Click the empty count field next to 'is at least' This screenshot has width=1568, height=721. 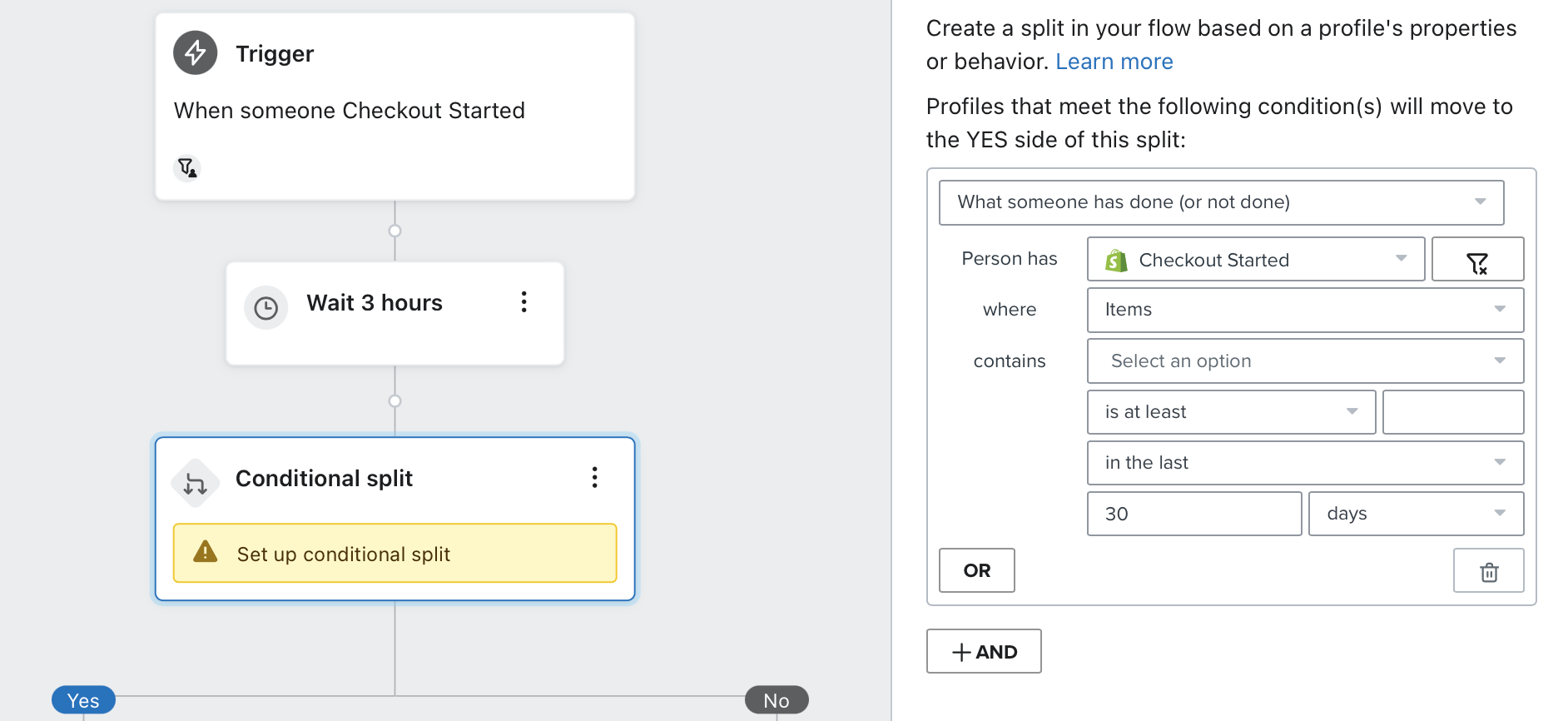pos(1453,412)
